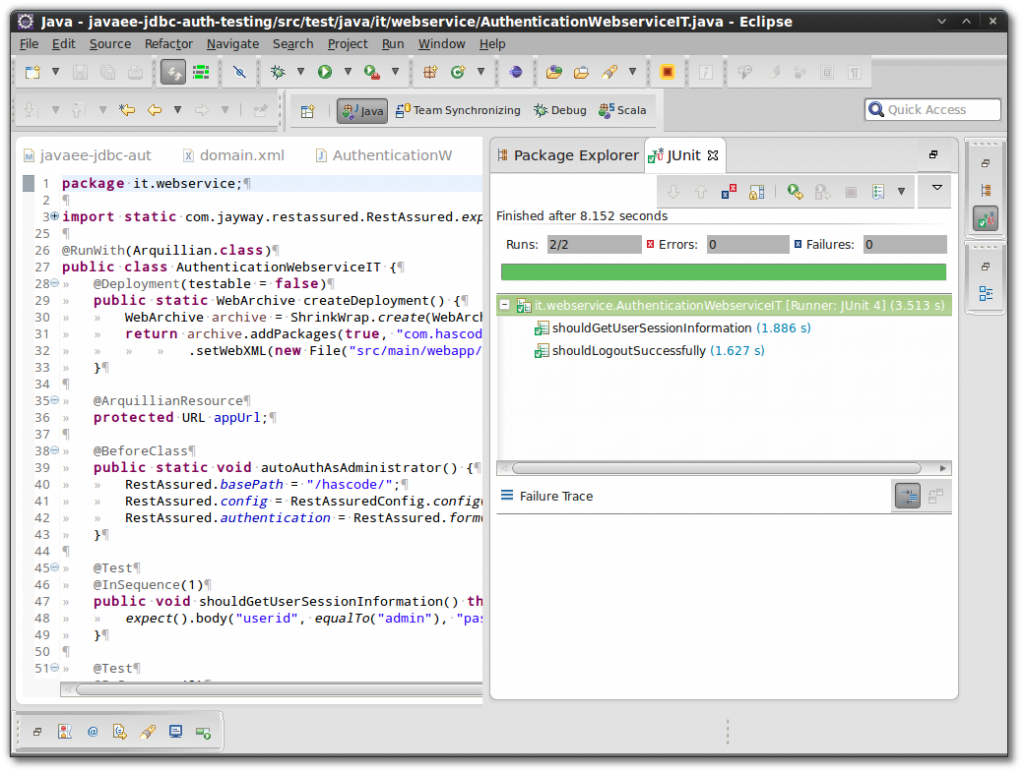Collapse the AuthenticationWebserviceIT test tree node

(506, 305)
